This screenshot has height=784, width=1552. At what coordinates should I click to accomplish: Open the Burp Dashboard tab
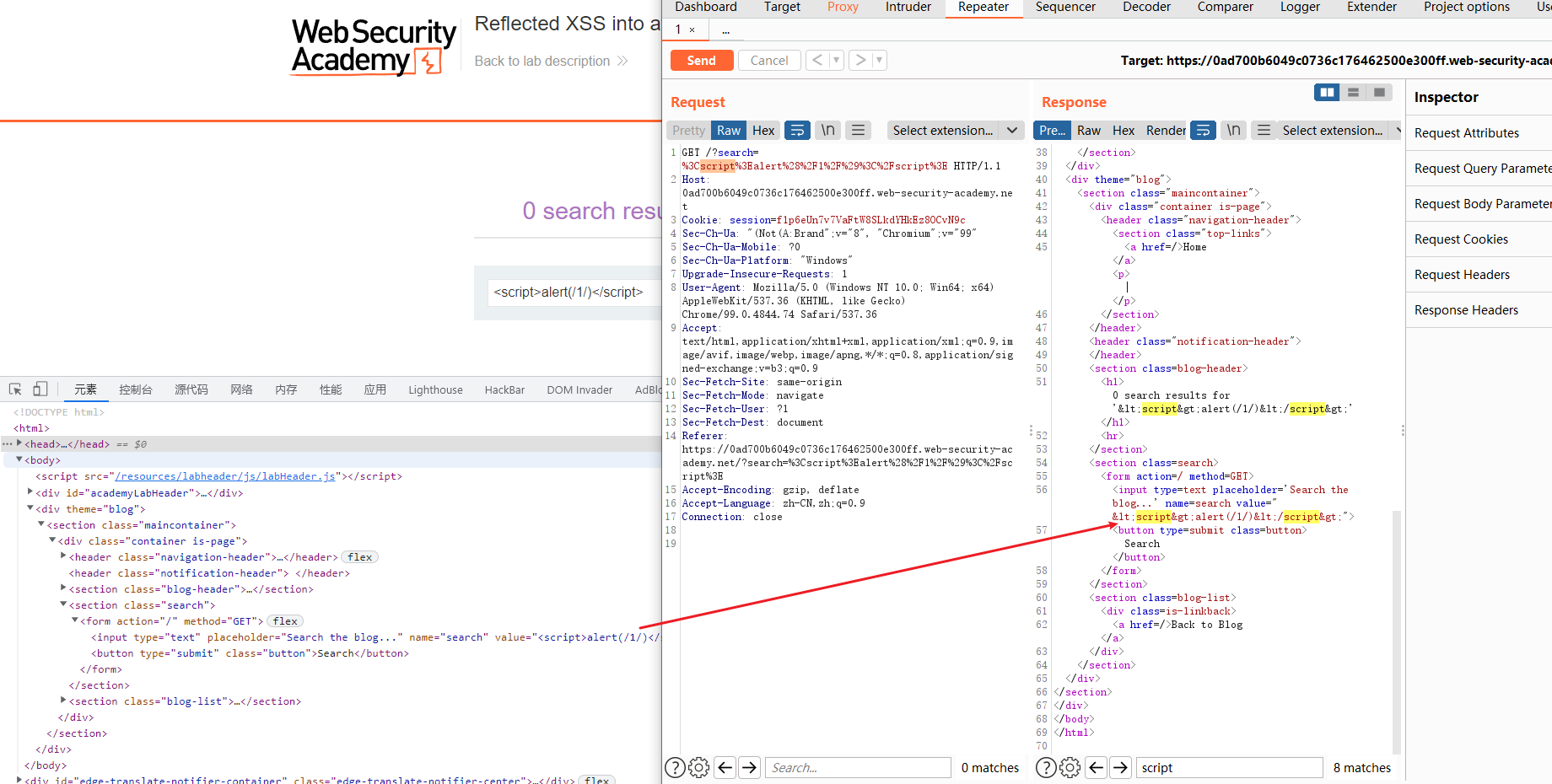(x=706, y=7)
